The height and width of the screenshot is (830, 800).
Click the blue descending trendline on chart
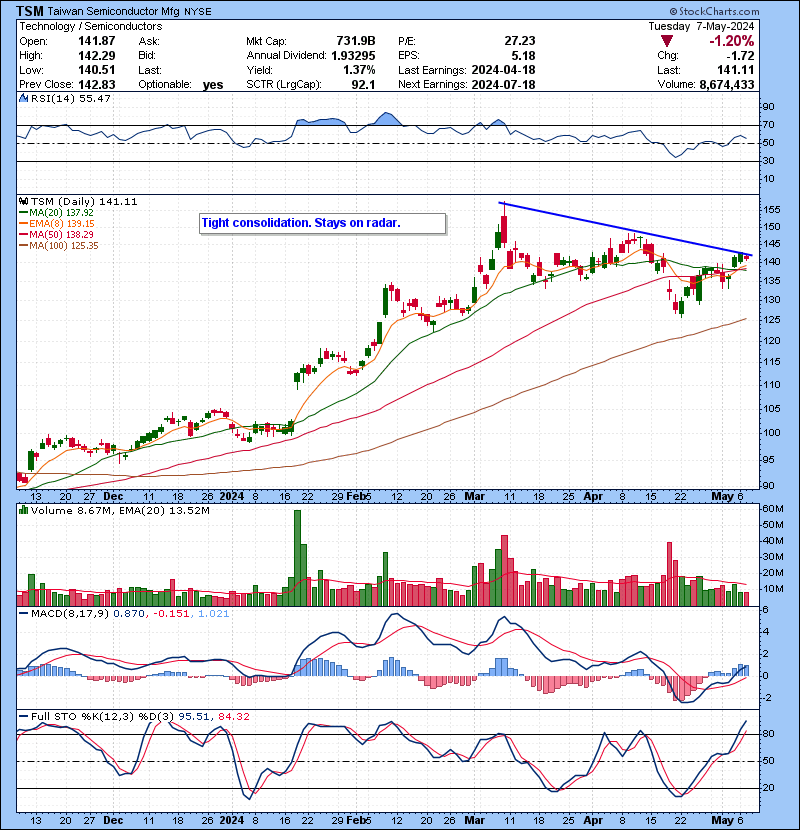[x=620, y=228]
